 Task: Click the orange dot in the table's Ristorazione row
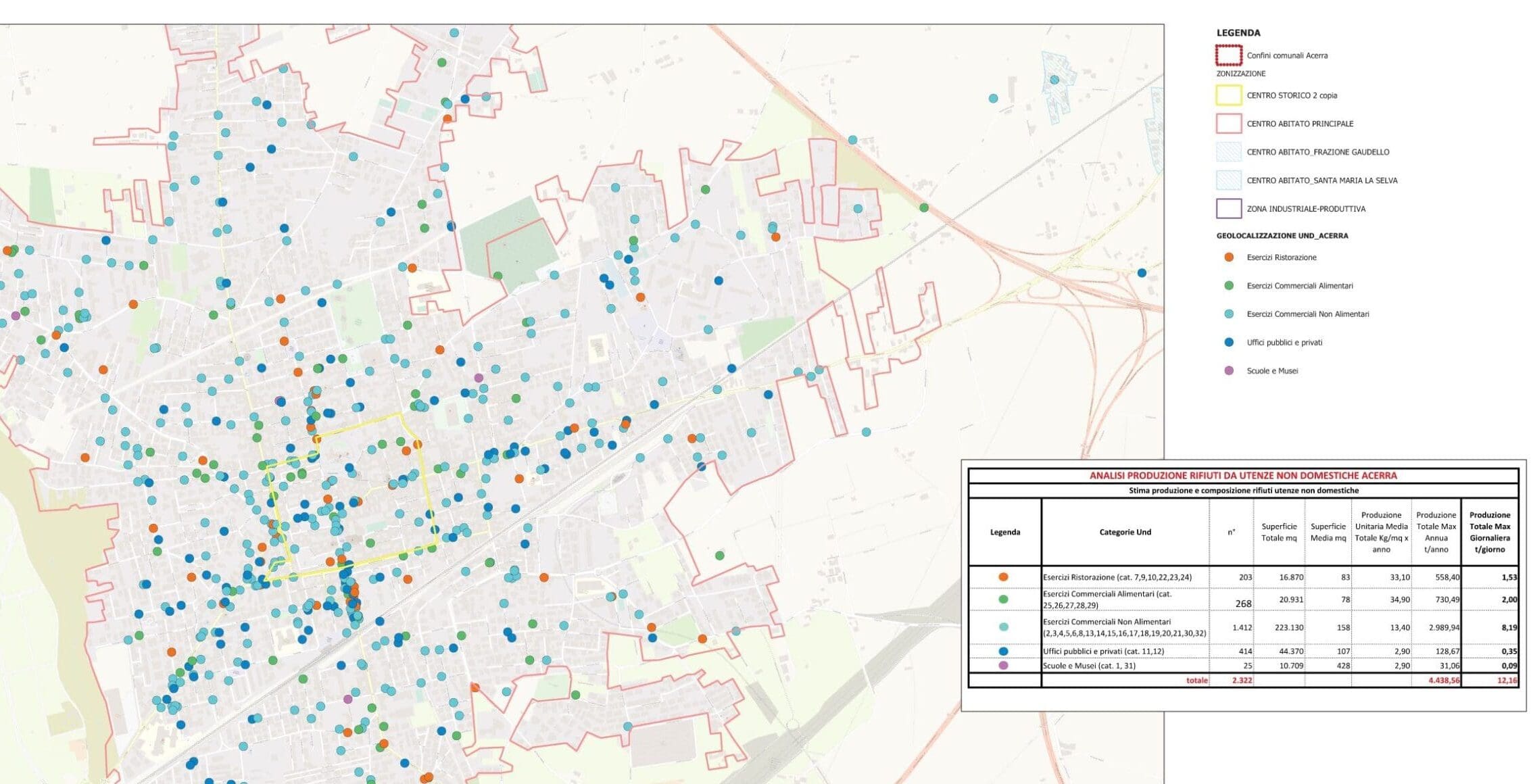(x=1003, y=577)
